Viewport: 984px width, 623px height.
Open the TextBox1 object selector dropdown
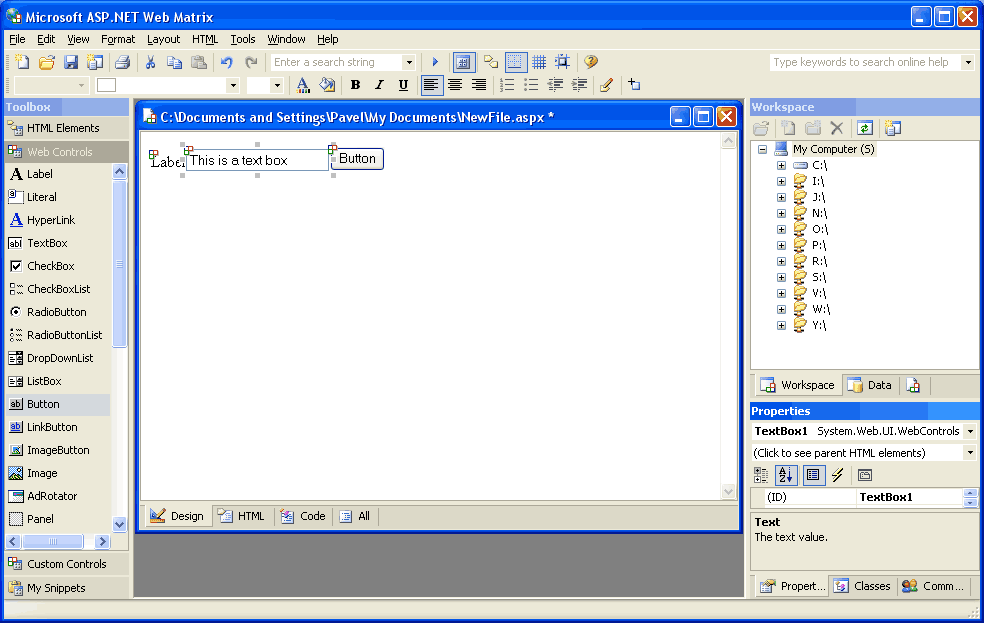(x=969, y=431)
